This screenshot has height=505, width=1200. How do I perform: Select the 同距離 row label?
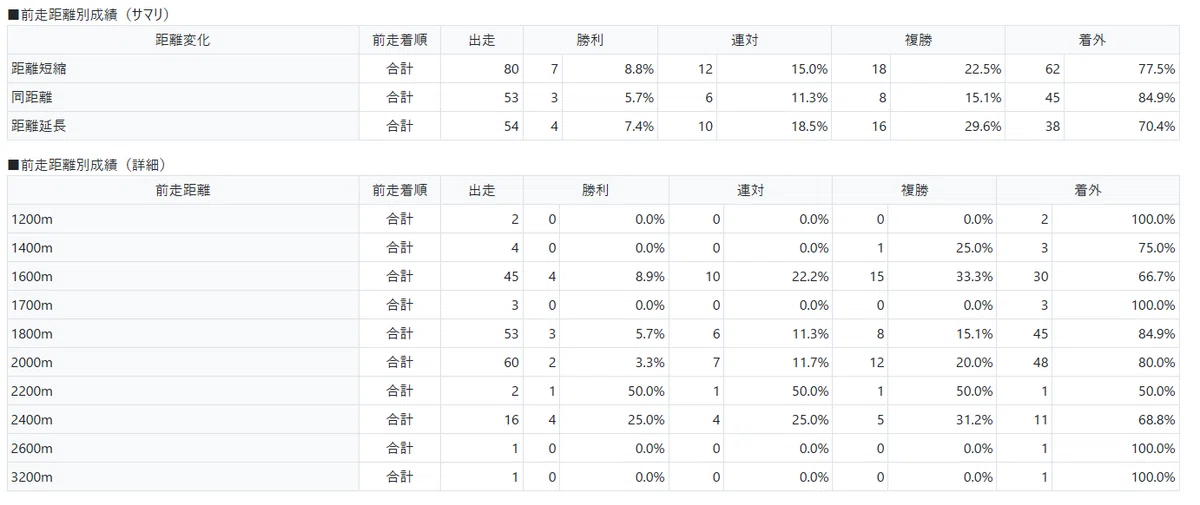tap(32, 98)
